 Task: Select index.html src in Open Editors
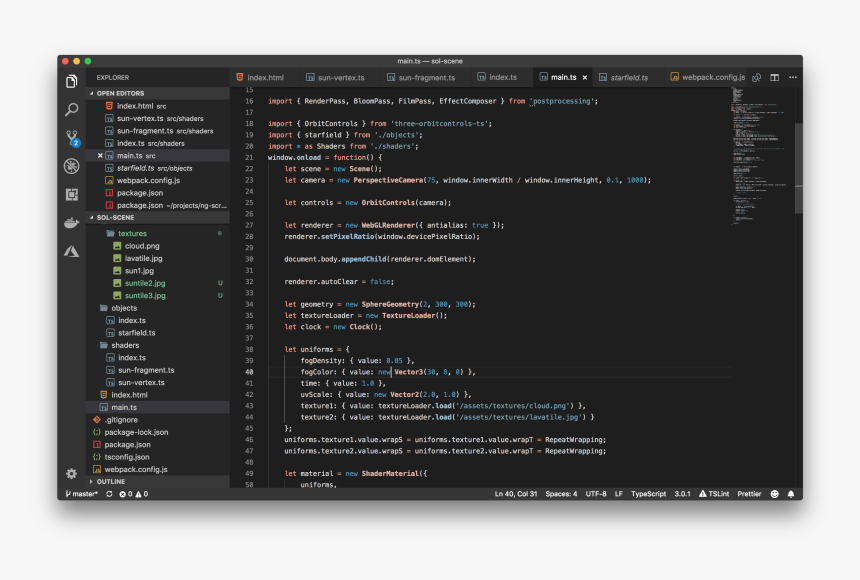click(158, 106)
